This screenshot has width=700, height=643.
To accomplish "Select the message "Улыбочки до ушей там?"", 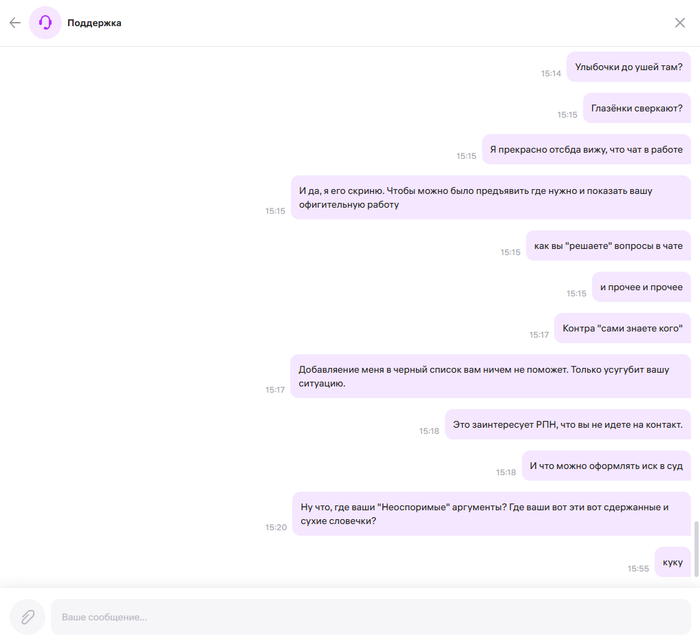I will (629, 67).
